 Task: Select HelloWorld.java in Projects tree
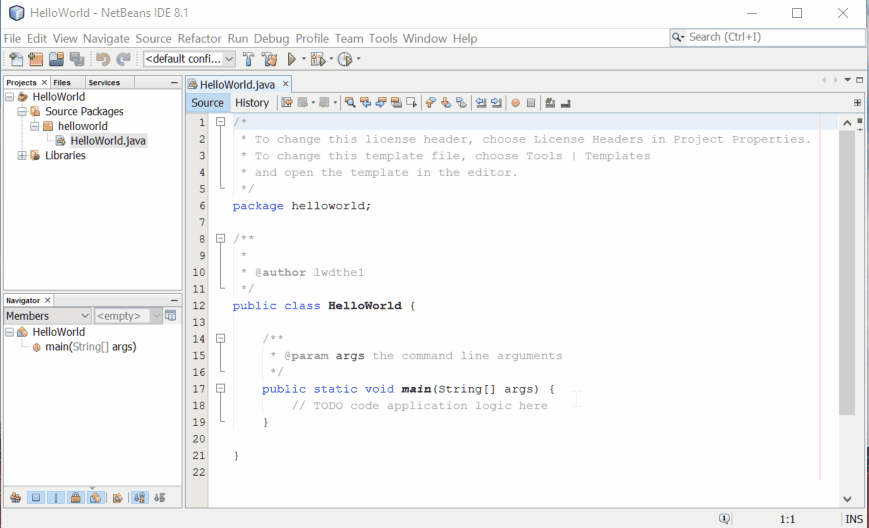pos(108,141)
